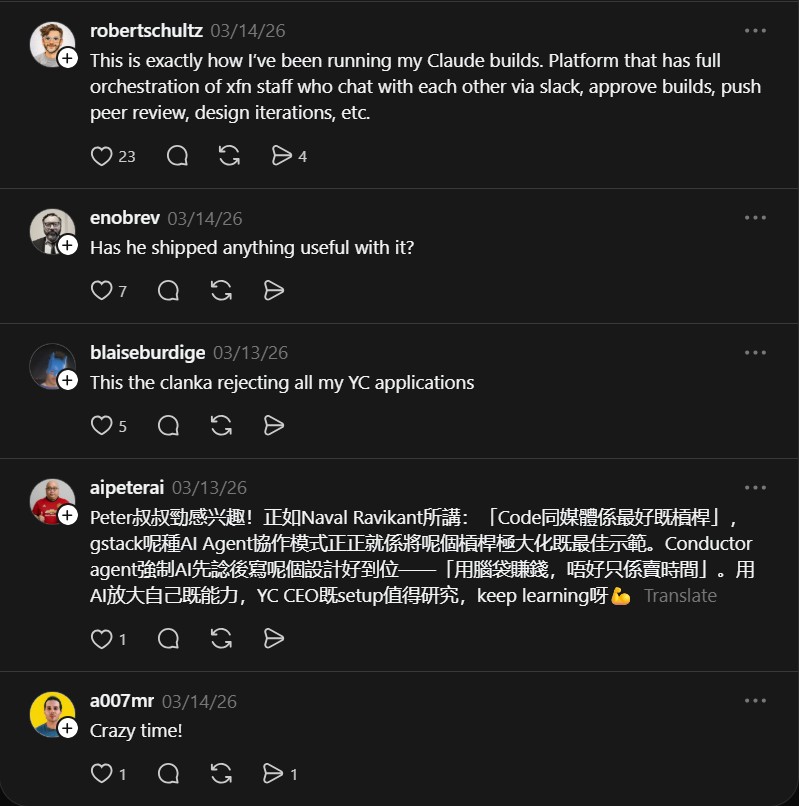
Task: Open the more options menu on robertschultz's reply
Action: [757, 32]
